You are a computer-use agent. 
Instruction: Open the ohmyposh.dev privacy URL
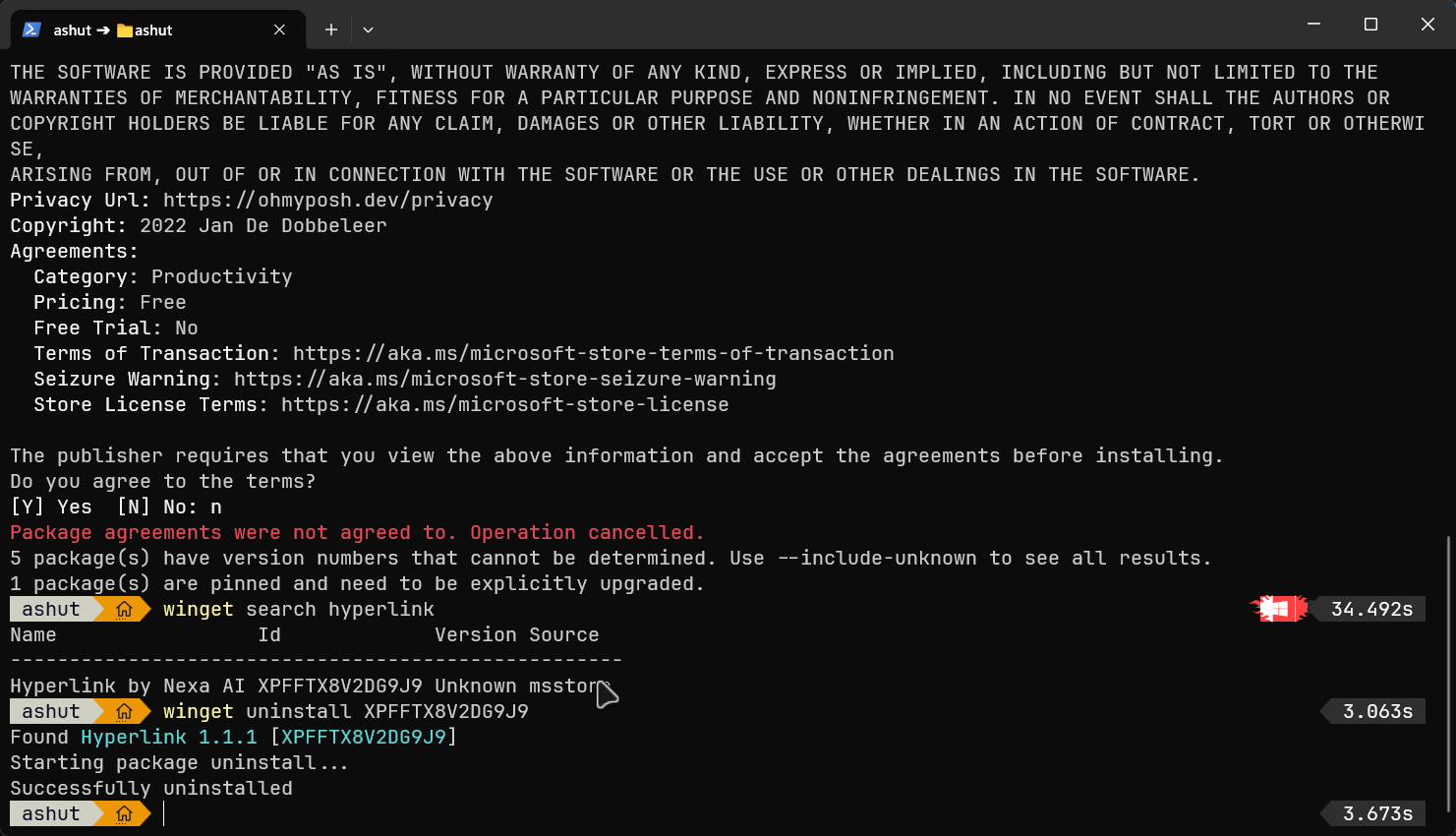(x=327, y=201)
